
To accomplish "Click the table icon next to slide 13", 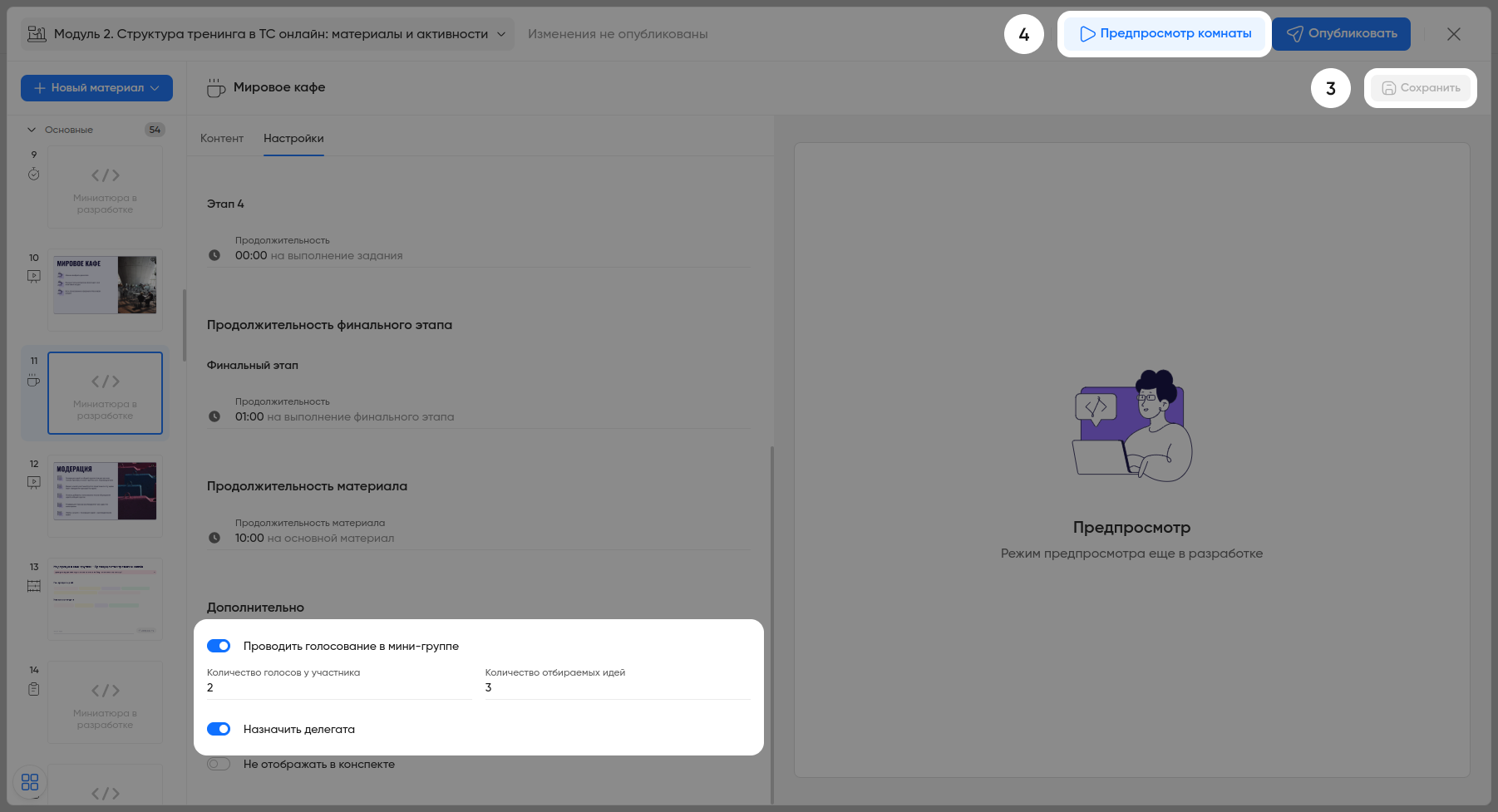I will coord(34,586).
